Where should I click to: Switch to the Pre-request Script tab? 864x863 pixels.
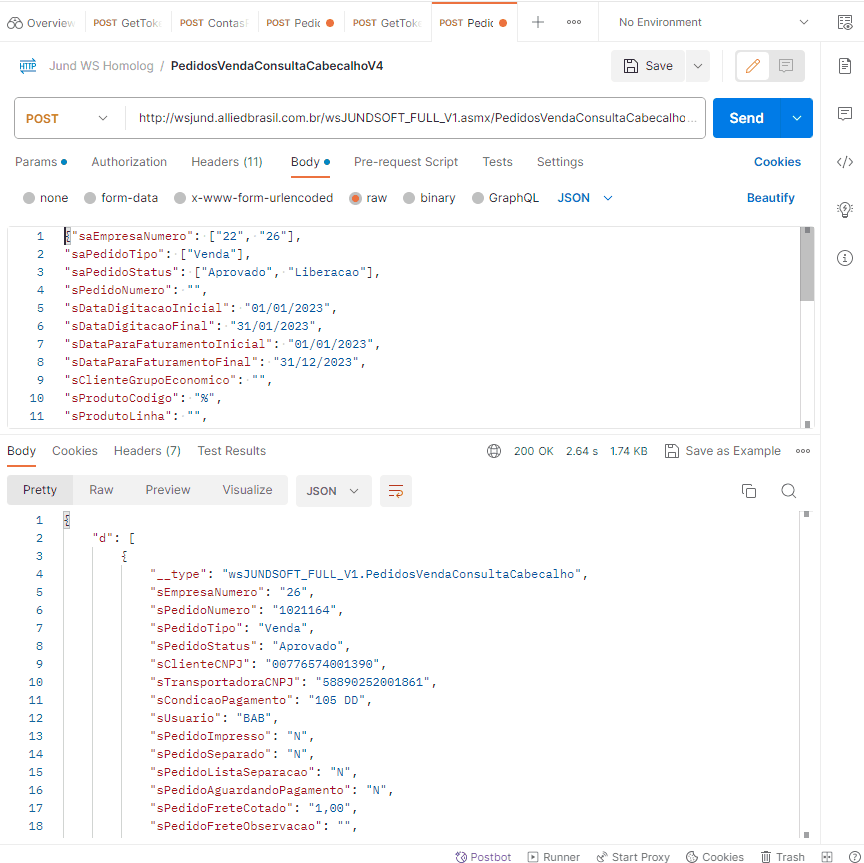click(405, 162)
